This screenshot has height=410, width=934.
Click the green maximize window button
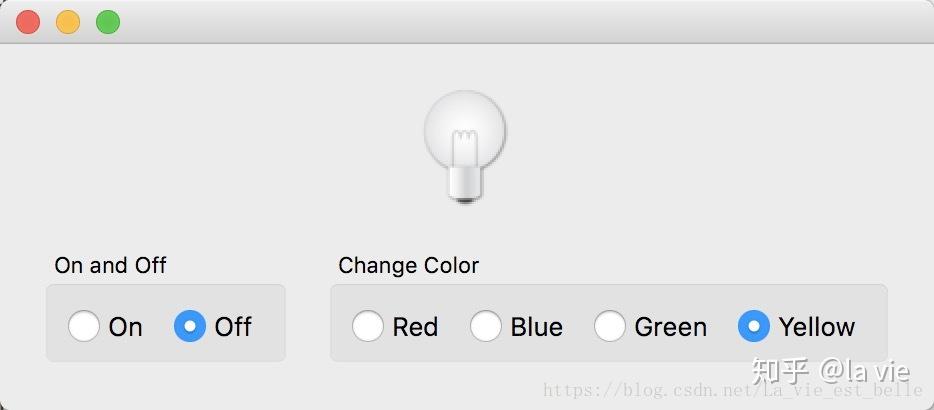click(x=108, y=22)
